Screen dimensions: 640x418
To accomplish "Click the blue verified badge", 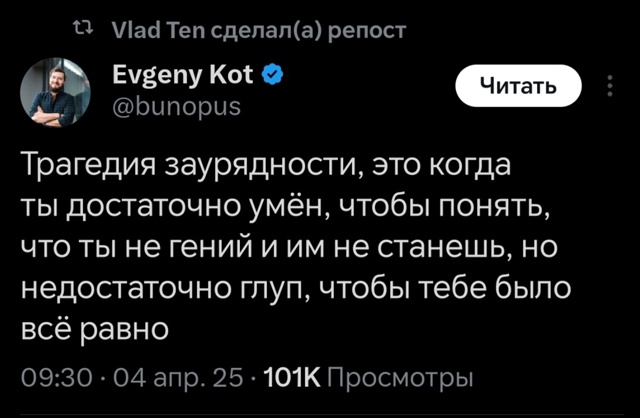I will (x=272, y=75).
